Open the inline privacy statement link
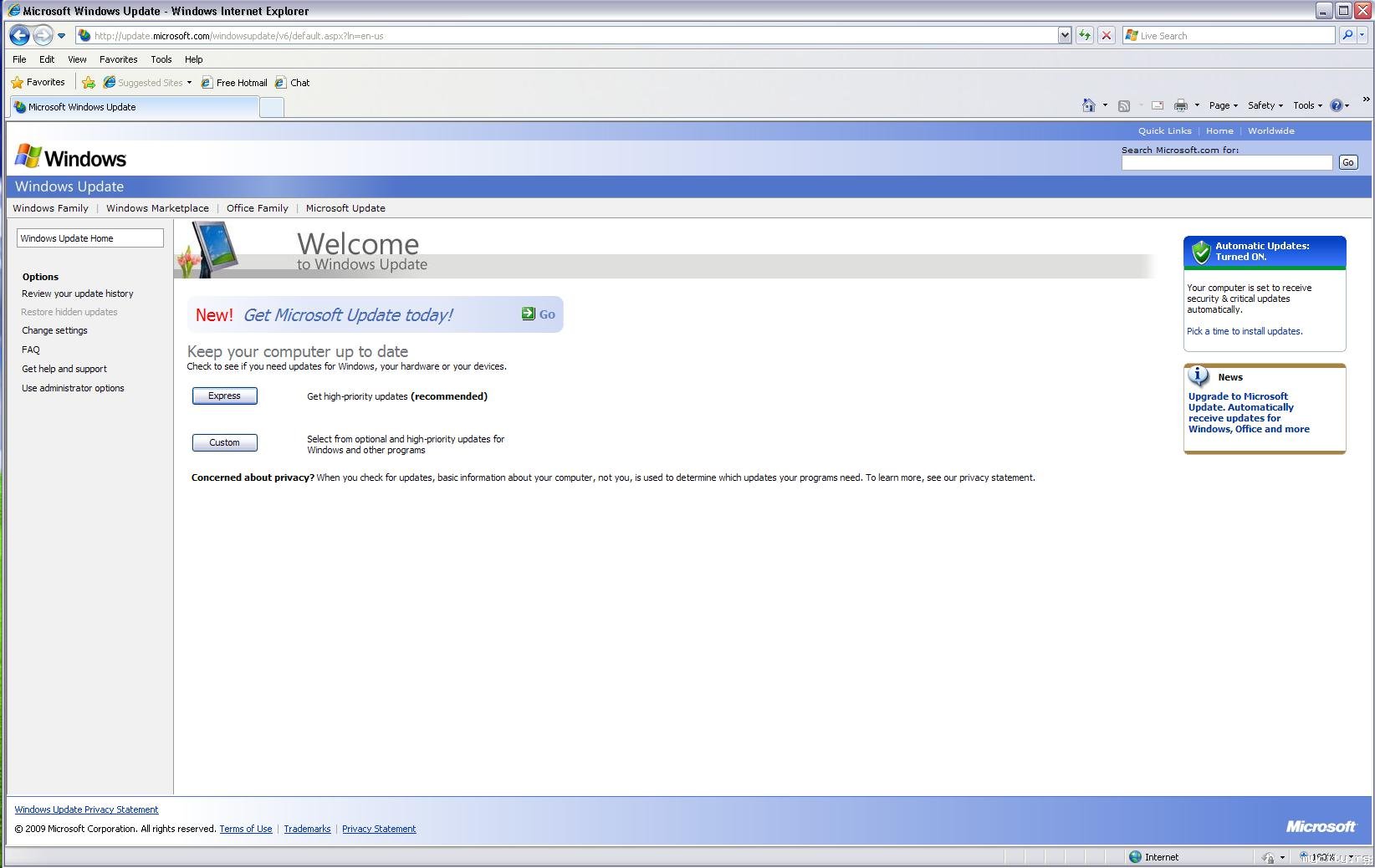Viewport: 1375px width, 868px height. pos(997,477)
